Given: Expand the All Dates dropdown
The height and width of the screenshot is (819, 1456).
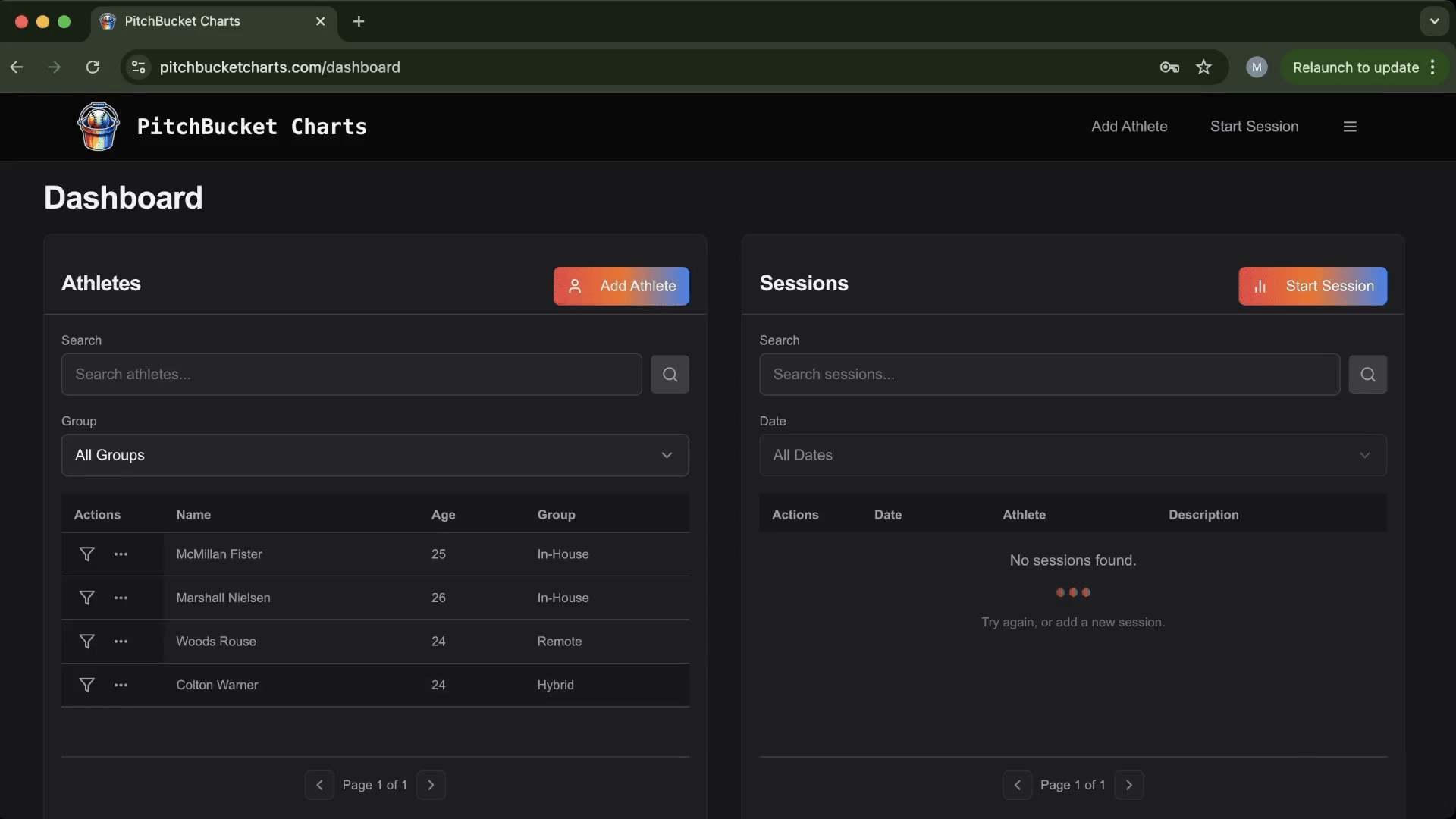Looking at the screenshot, I should (x=1072, y=455).
